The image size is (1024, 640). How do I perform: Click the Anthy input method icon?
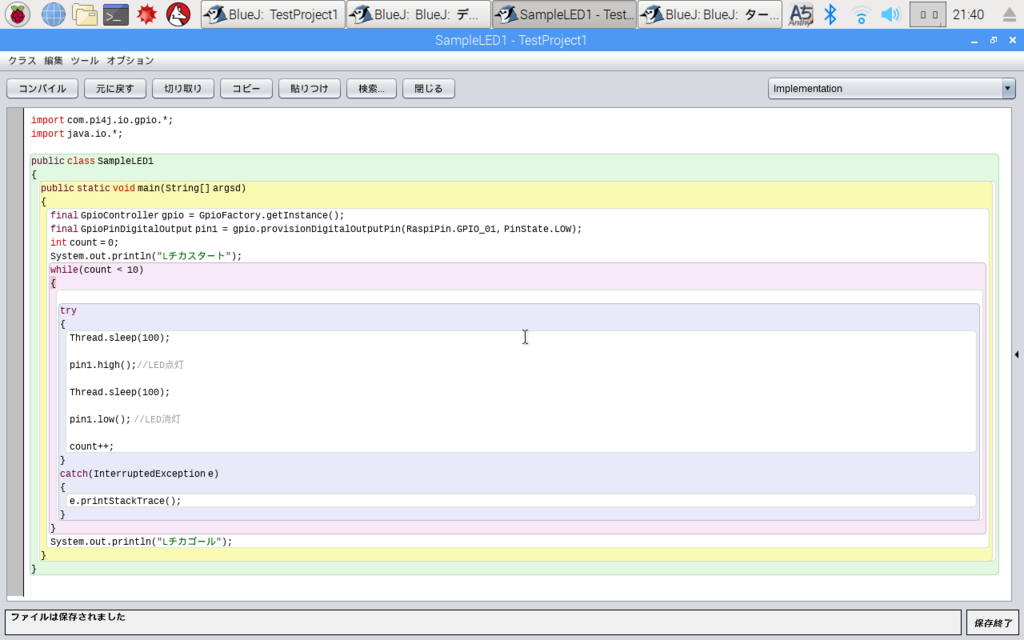801,14
